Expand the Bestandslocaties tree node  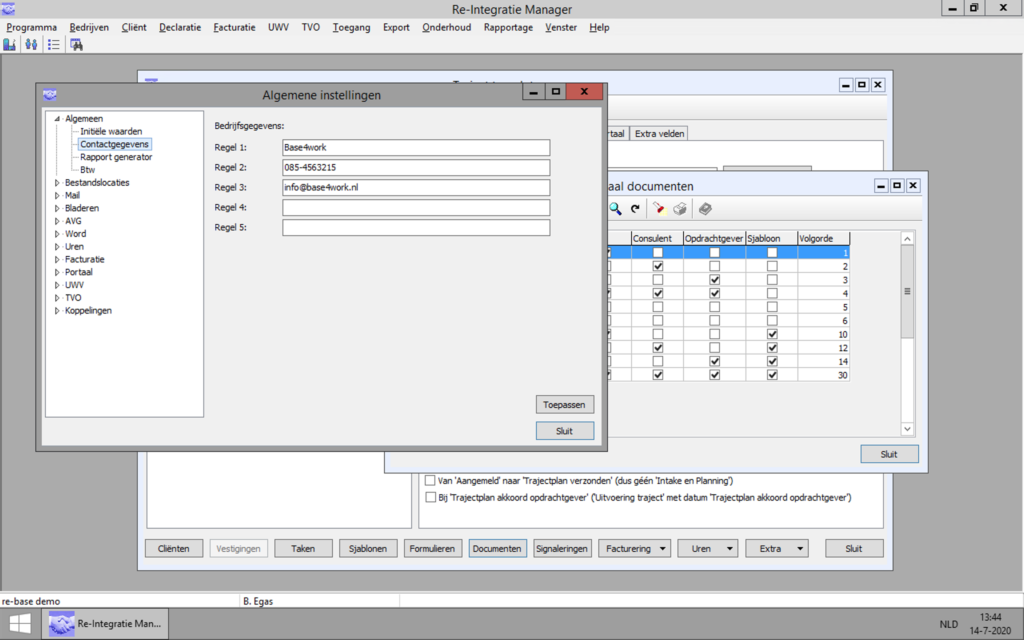tap(57, 183)
